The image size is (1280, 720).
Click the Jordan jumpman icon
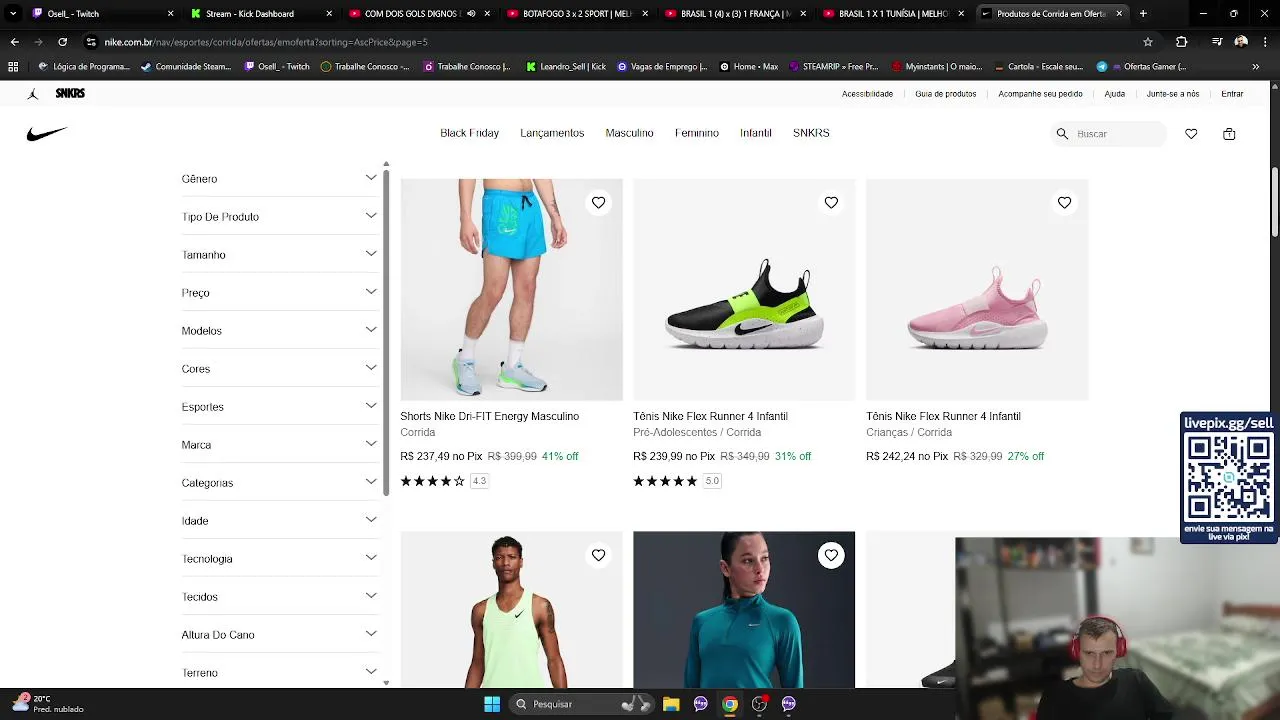[32, 93]
